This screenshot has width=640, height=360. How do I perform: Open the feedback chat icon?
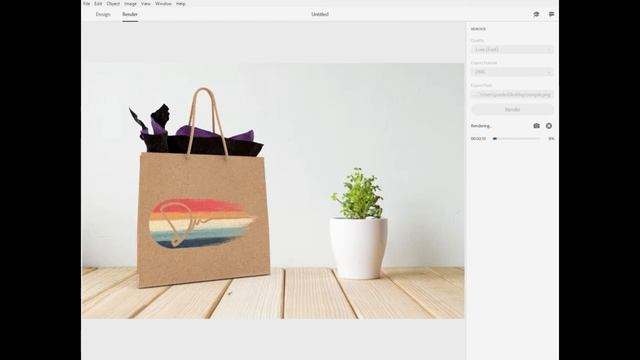551,14
